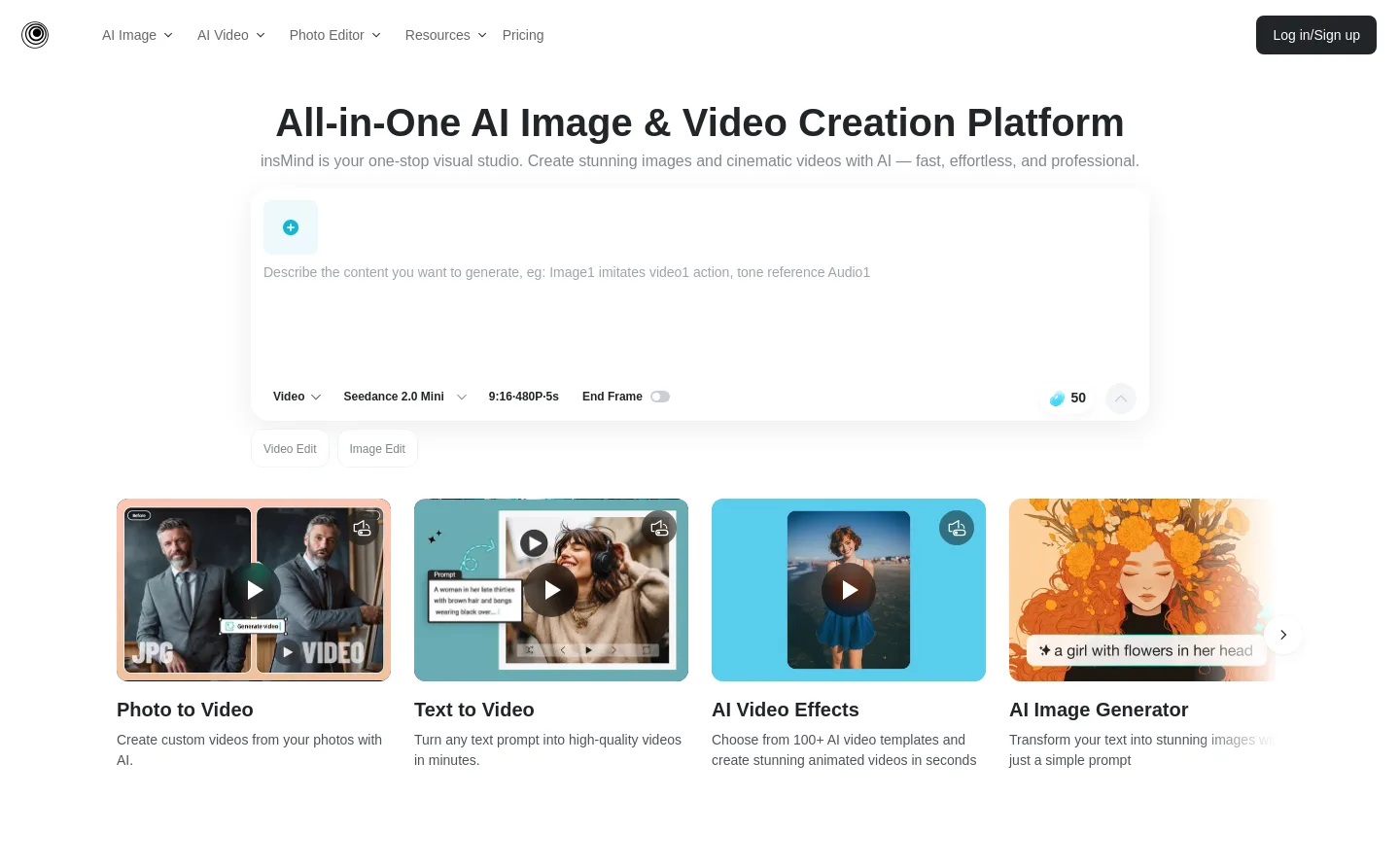The image size is (1400, 867).
Task: Select the Video Edit chip
Action: (290, 449)
